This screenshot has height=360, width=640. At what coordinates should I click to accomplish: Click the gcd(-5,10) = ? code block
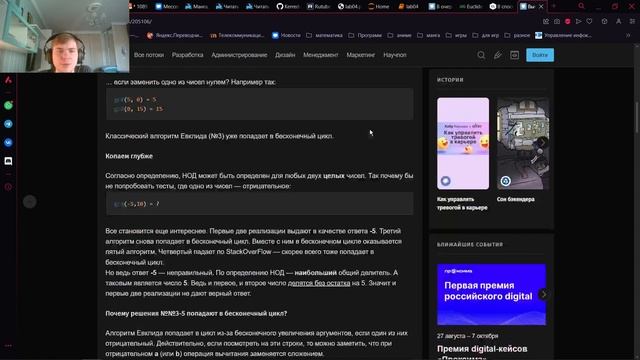(260, 203)
